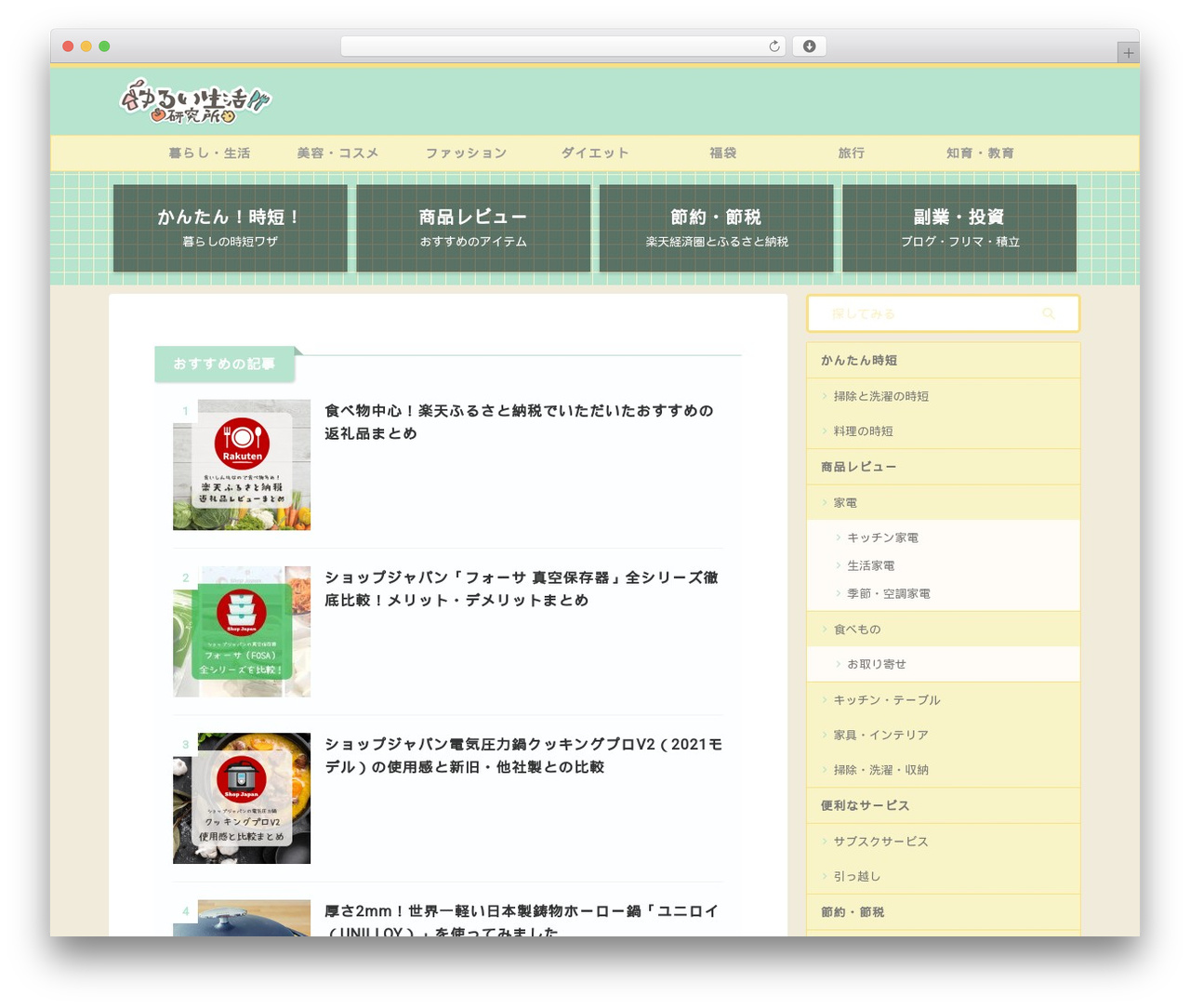Read 楽天ふるさと納税 おすすめの返礼品まとめ article
Screen dimensions: 1190x1008
519,422
